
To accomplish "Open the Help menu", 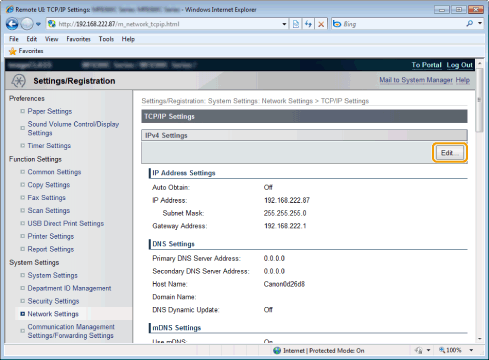I will 128,39.
